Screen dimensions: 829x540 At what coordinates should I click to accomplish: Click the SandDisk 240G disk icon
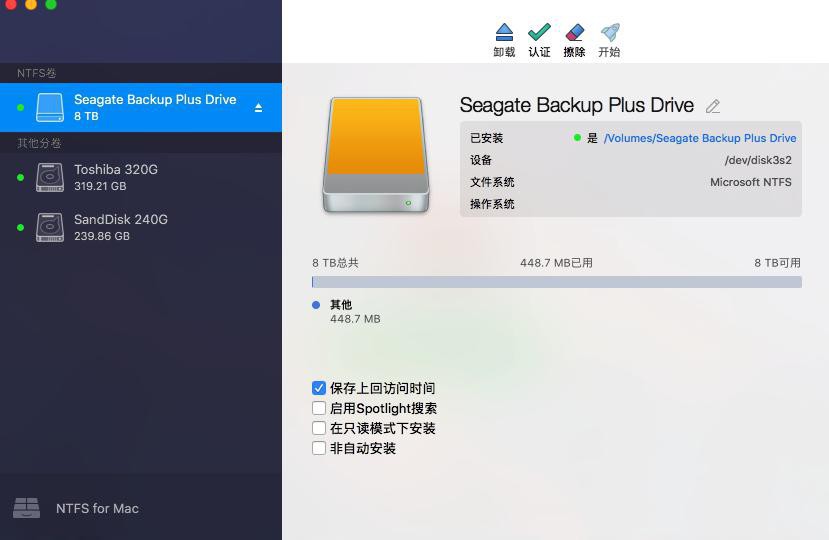pyautogui.click(x=50, y=227)
